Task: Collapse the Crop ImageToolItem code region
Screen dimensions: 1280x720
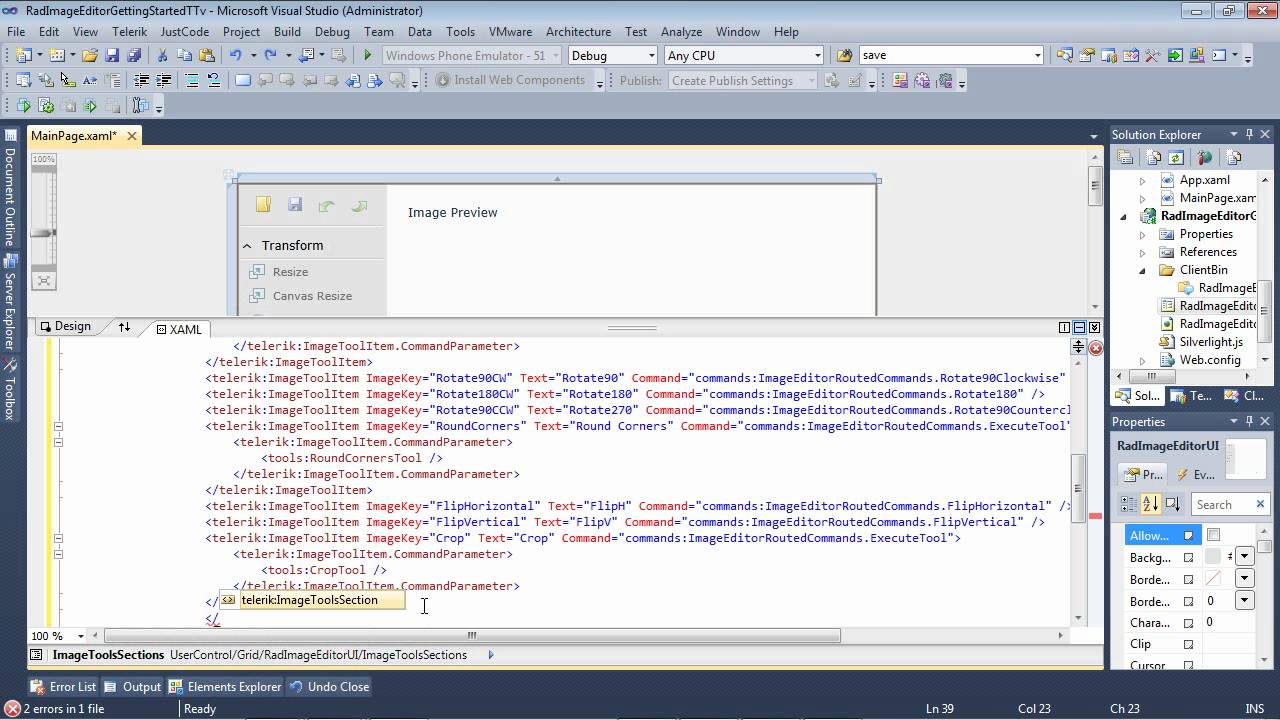Action: coord(58,538)
